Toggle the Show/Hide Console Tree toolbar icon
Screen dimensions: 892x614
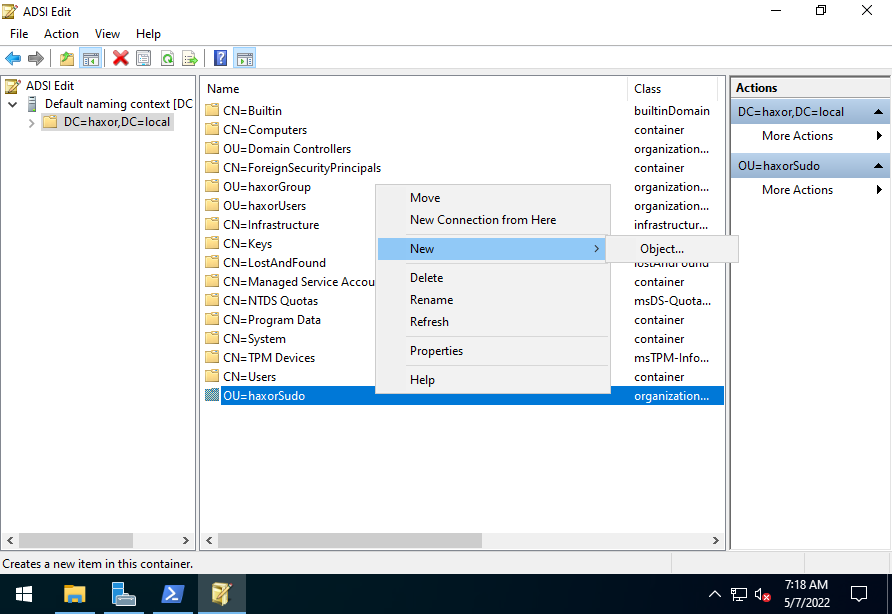[90, 58]
